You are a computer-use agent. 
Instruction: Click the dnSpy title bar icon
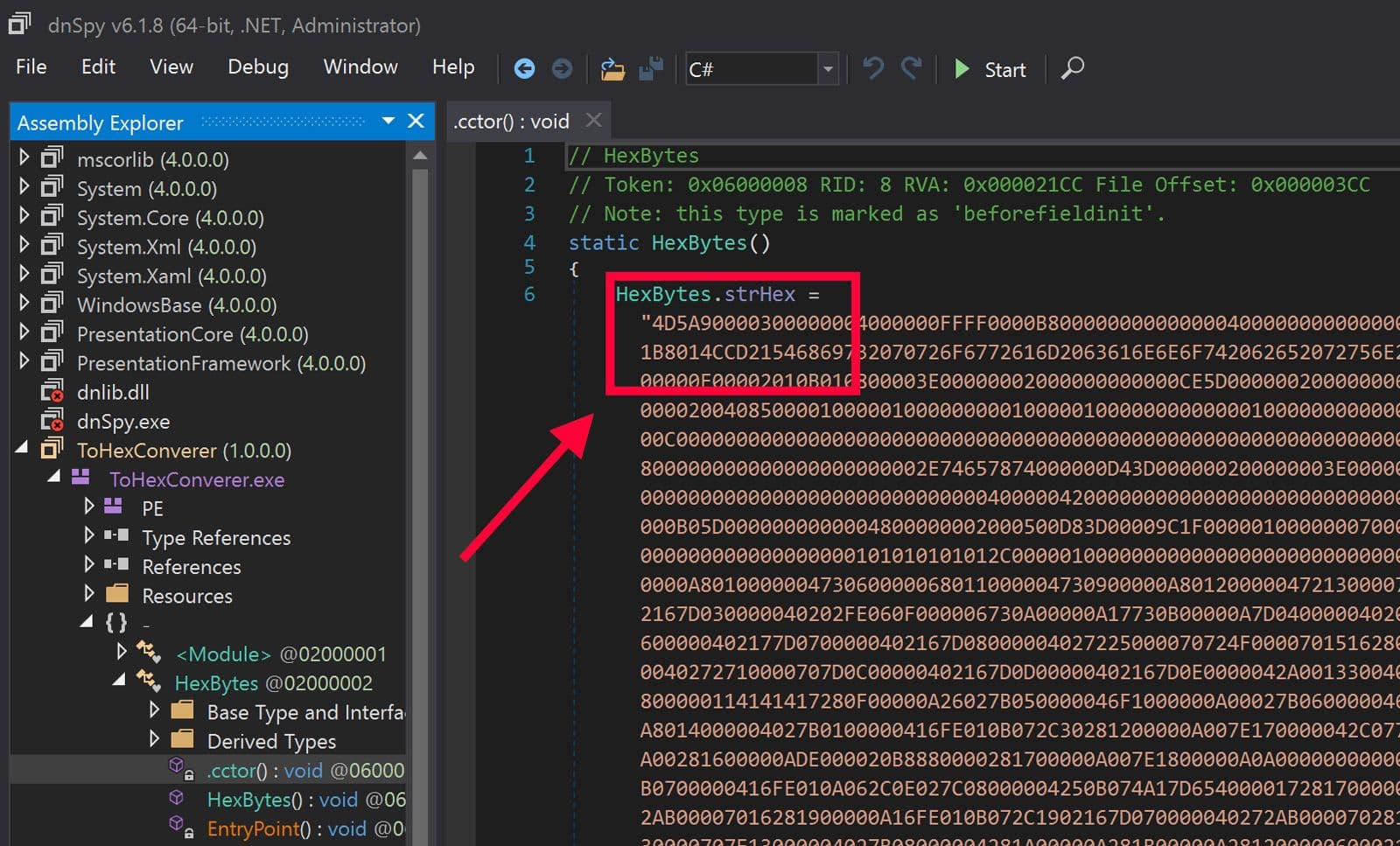(x=19, y=23)
